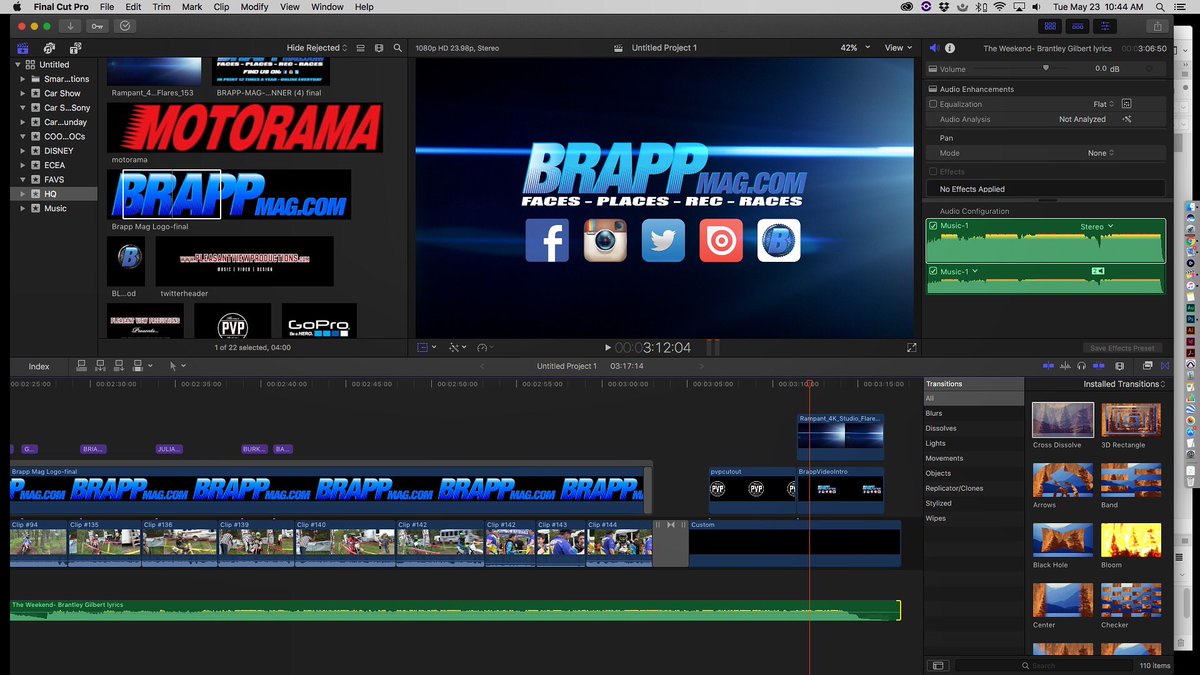
Task: Toggle the Transitions browser bowtie icon
Action: [x=1165, y=366]
